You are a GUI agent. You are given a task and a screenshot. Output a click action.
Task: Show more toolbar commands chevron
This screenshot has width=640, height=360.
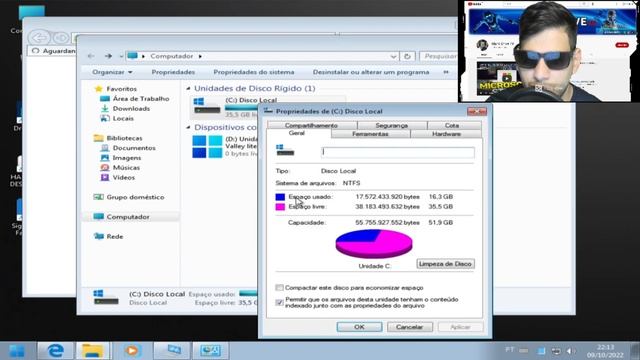pyautogui.click(x=446, y=72)
